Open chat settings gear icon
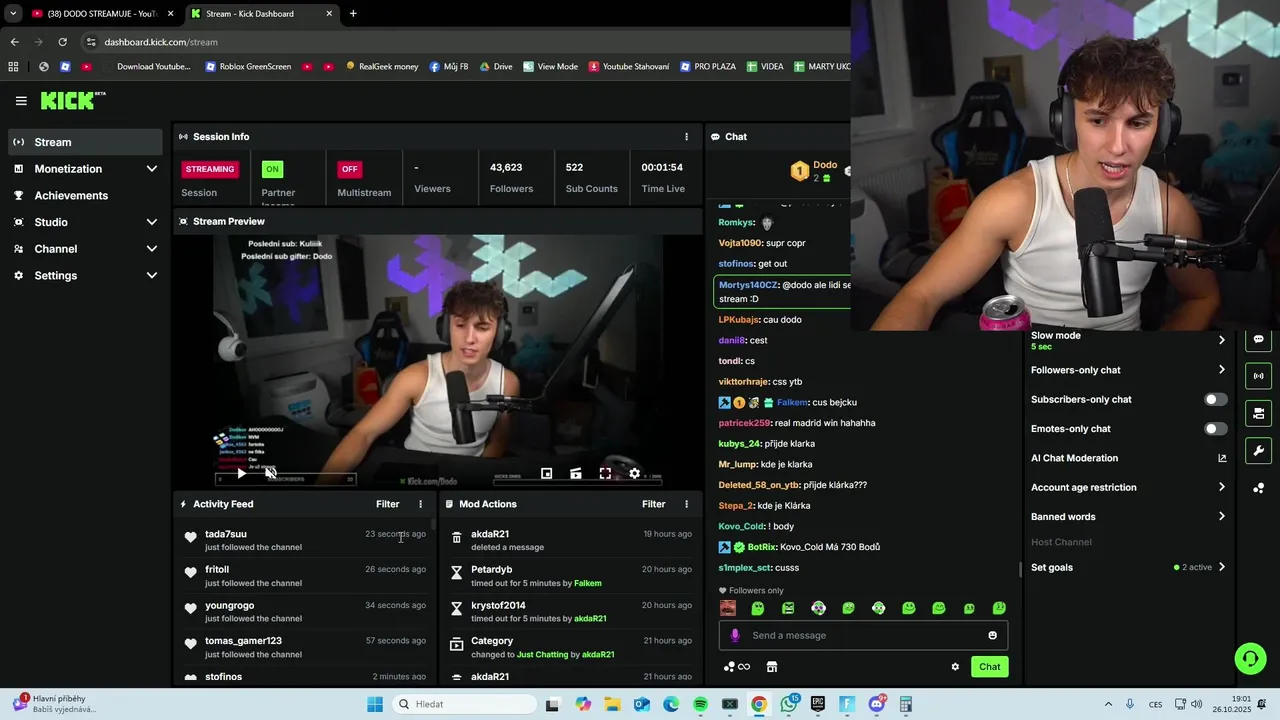This screenshot has height=720, width=1280. (955, 667)
